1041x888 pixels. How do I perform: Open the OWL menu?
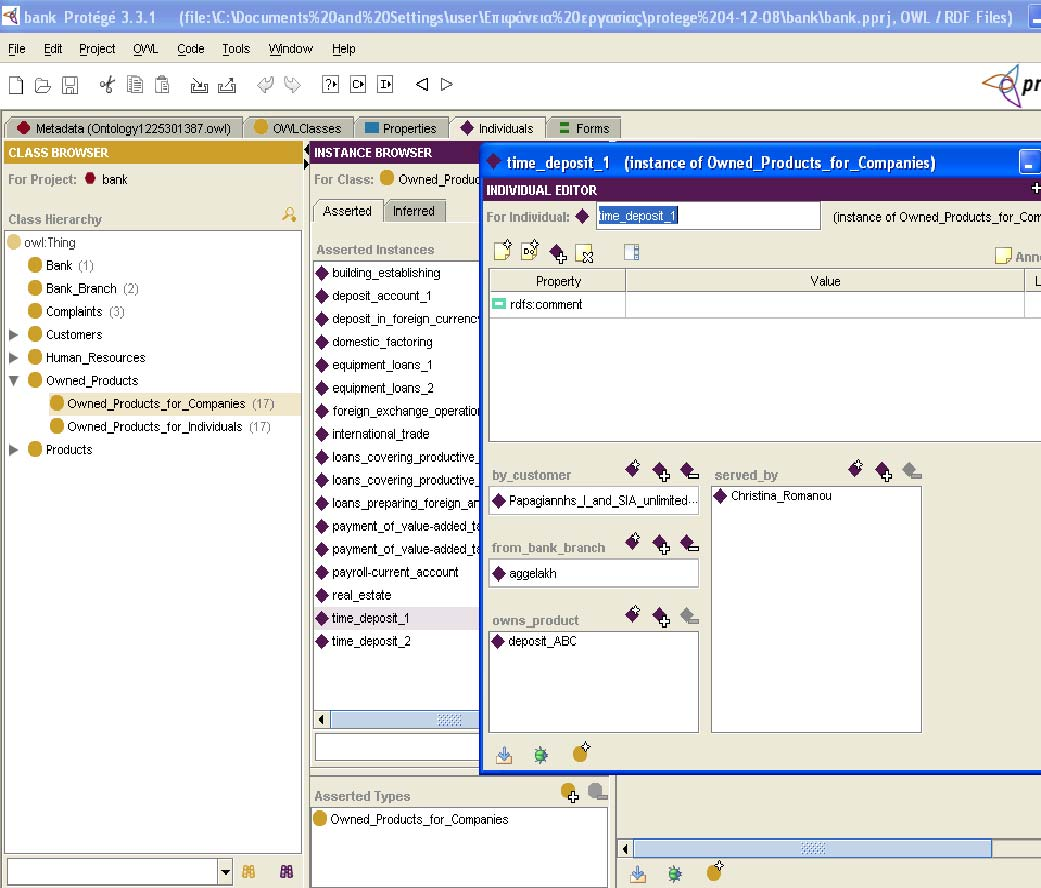[145, 48]
